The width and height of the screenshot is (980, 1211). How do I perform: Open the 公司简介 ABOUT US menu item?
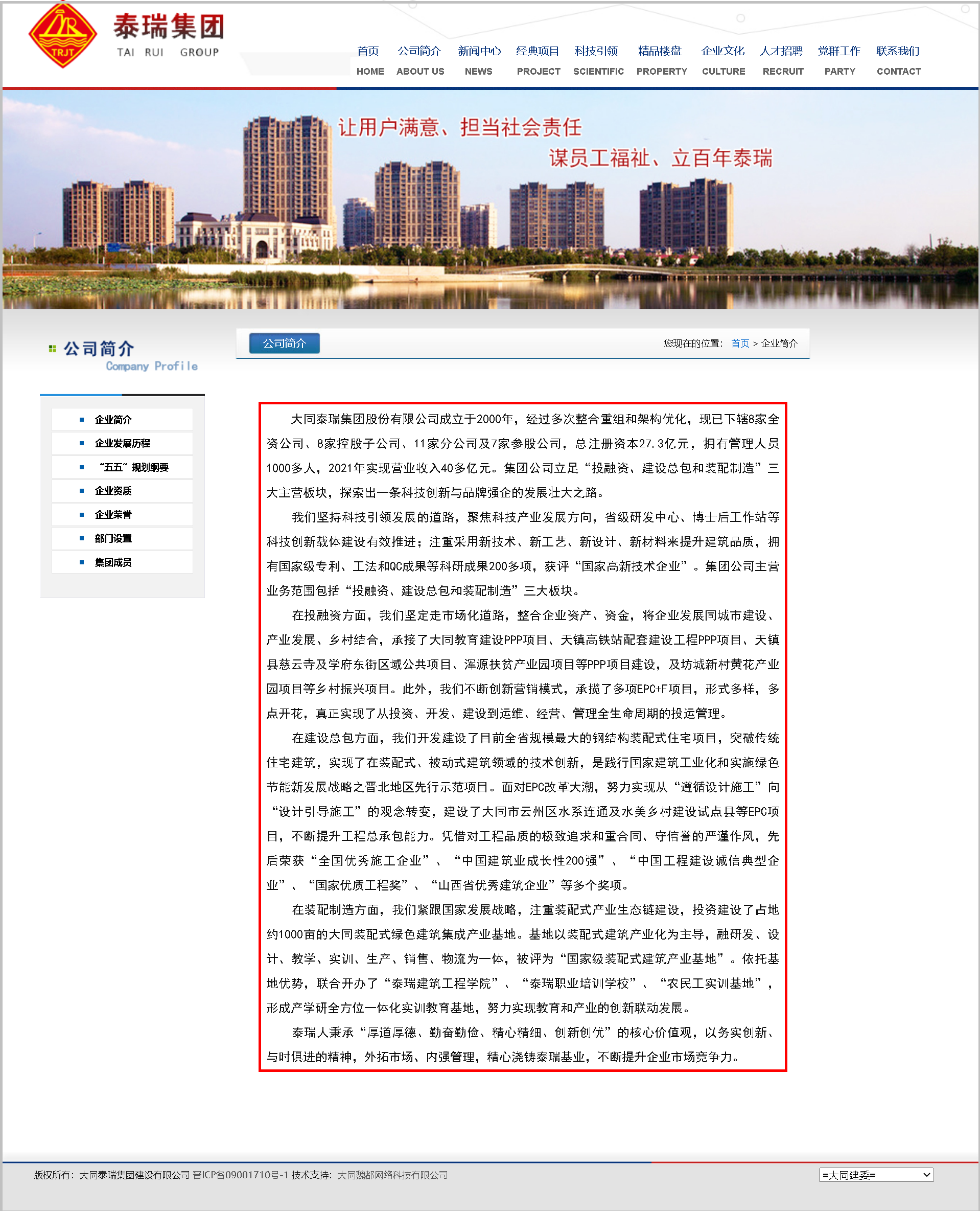coord(419,60)
